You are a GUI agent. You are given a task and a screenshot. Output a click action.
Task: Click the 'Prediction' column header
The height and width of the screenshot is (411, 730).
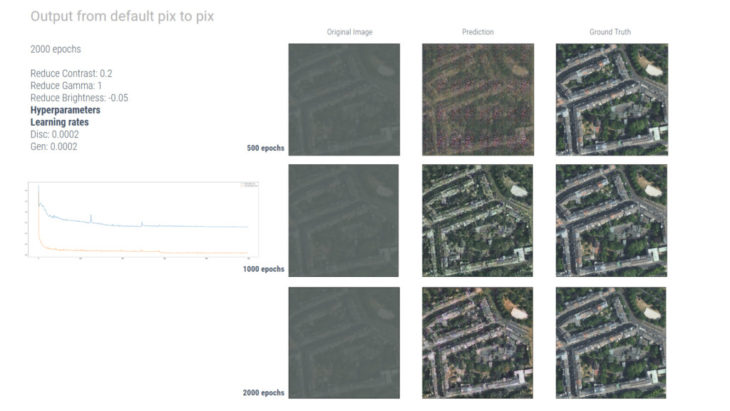(x=477, y=32)
